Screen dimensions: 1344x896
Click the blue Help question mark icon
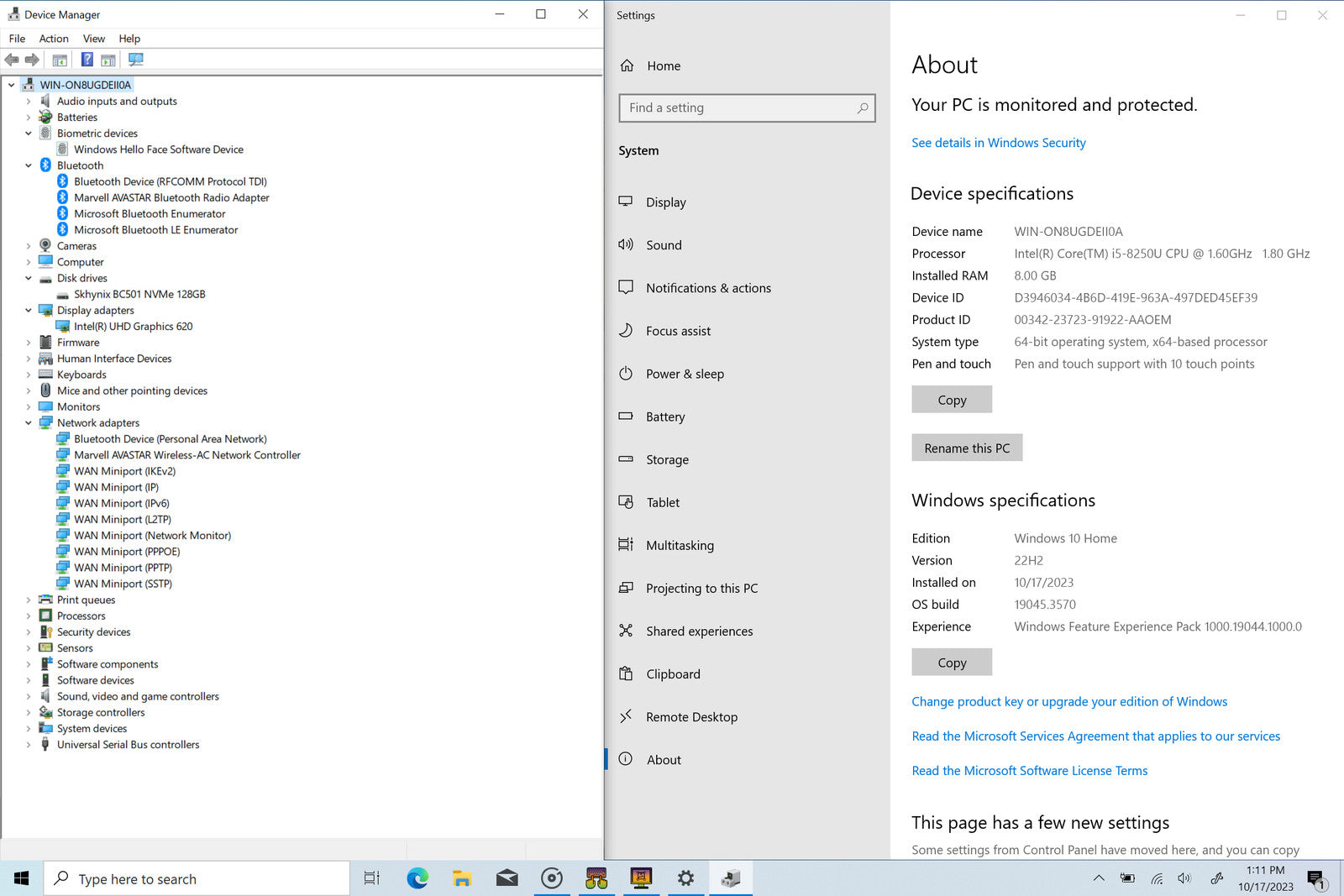tap(87, 60)
